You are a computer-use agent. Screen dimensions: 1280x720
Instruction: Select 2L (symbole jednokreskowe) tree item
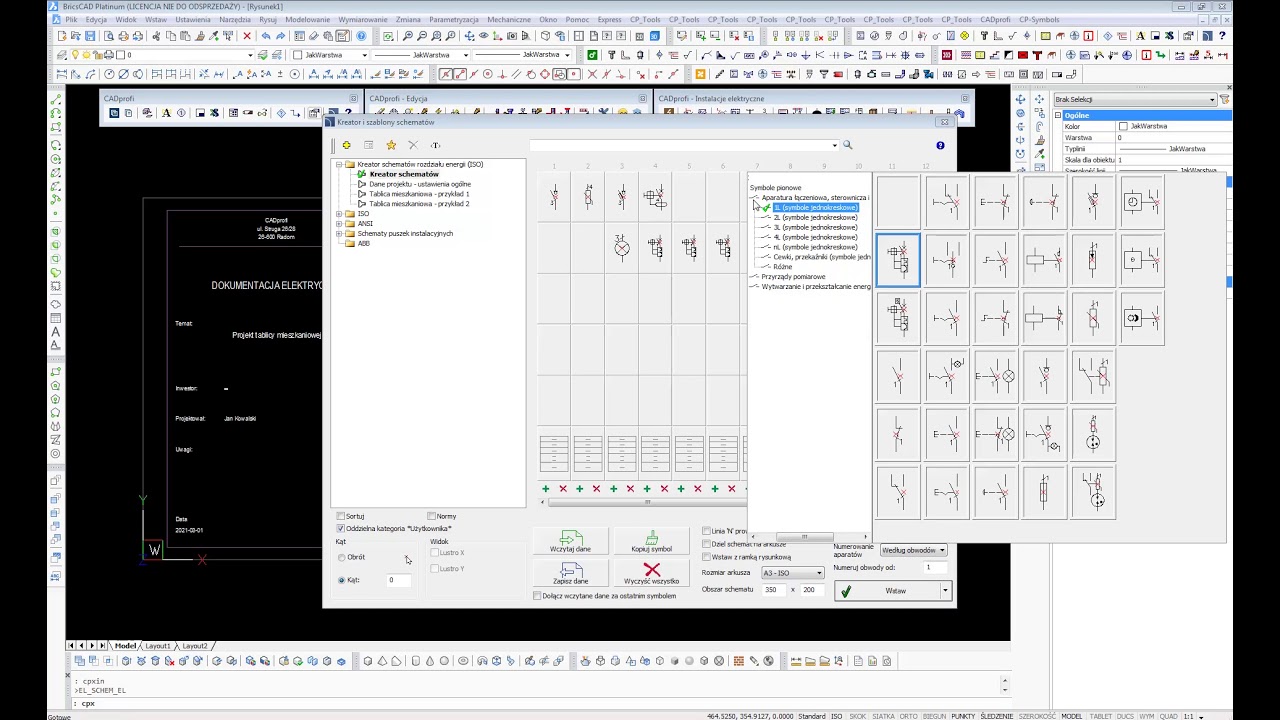tap(815, 217)
